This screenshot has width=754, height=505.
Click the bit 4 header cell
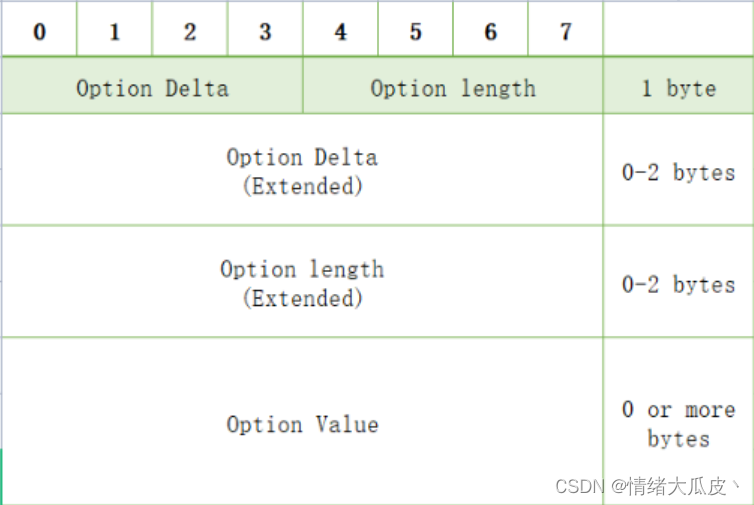click(x=340, y=31)
